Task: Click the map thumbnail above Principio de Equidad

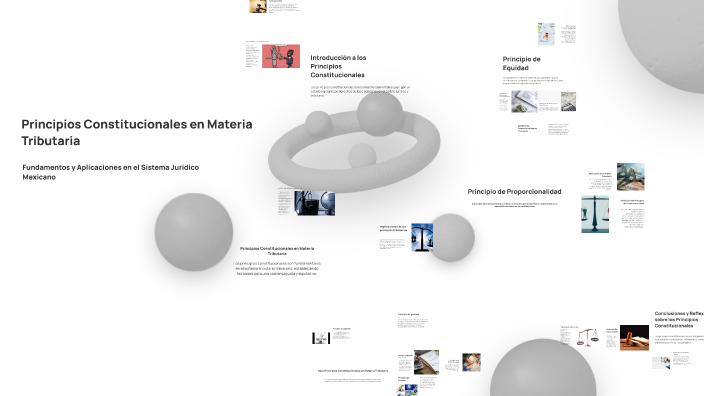Action: click(x=546, y=34)
